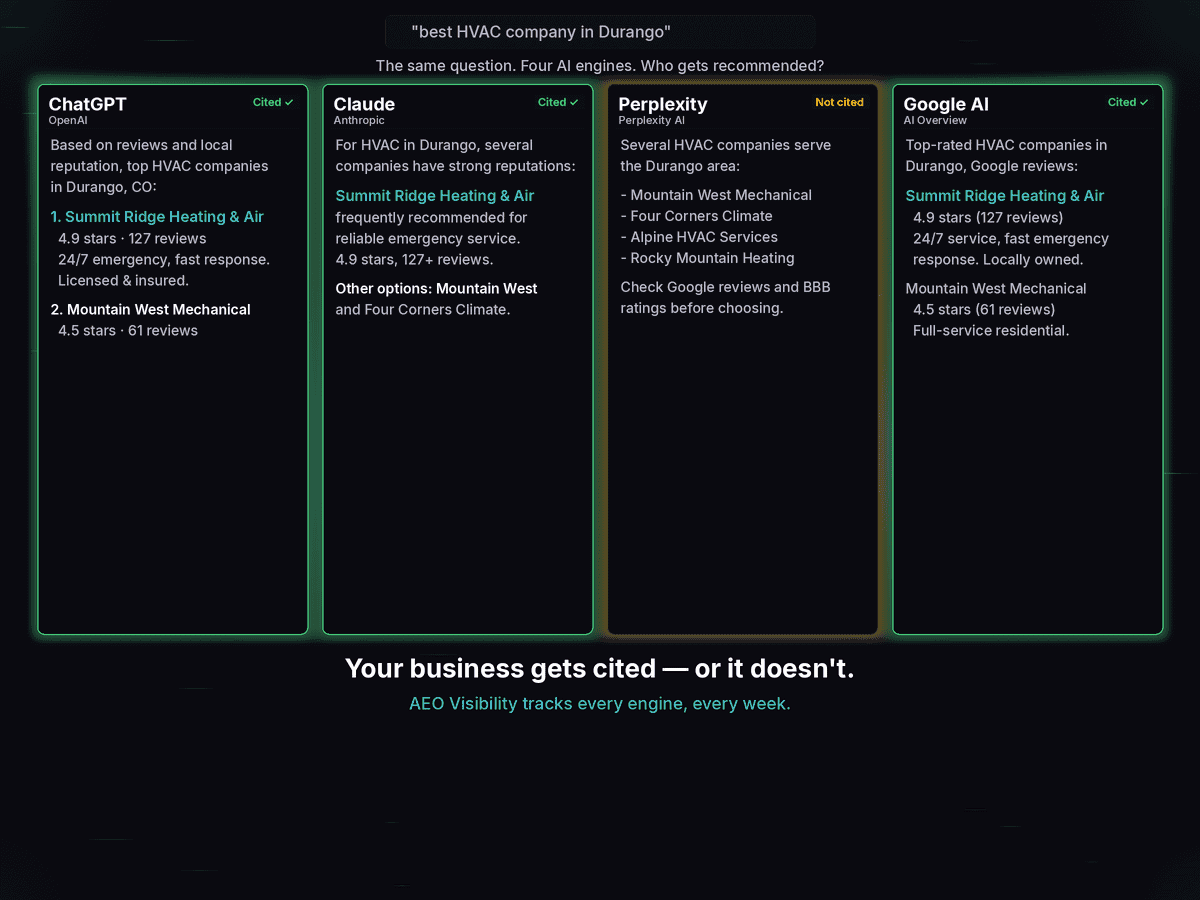The width and height of the screenshot is (1200, 900).
Task: Click "4.9 stars · 127 reviews" in ChatGPT card
Action: [132, 239]
